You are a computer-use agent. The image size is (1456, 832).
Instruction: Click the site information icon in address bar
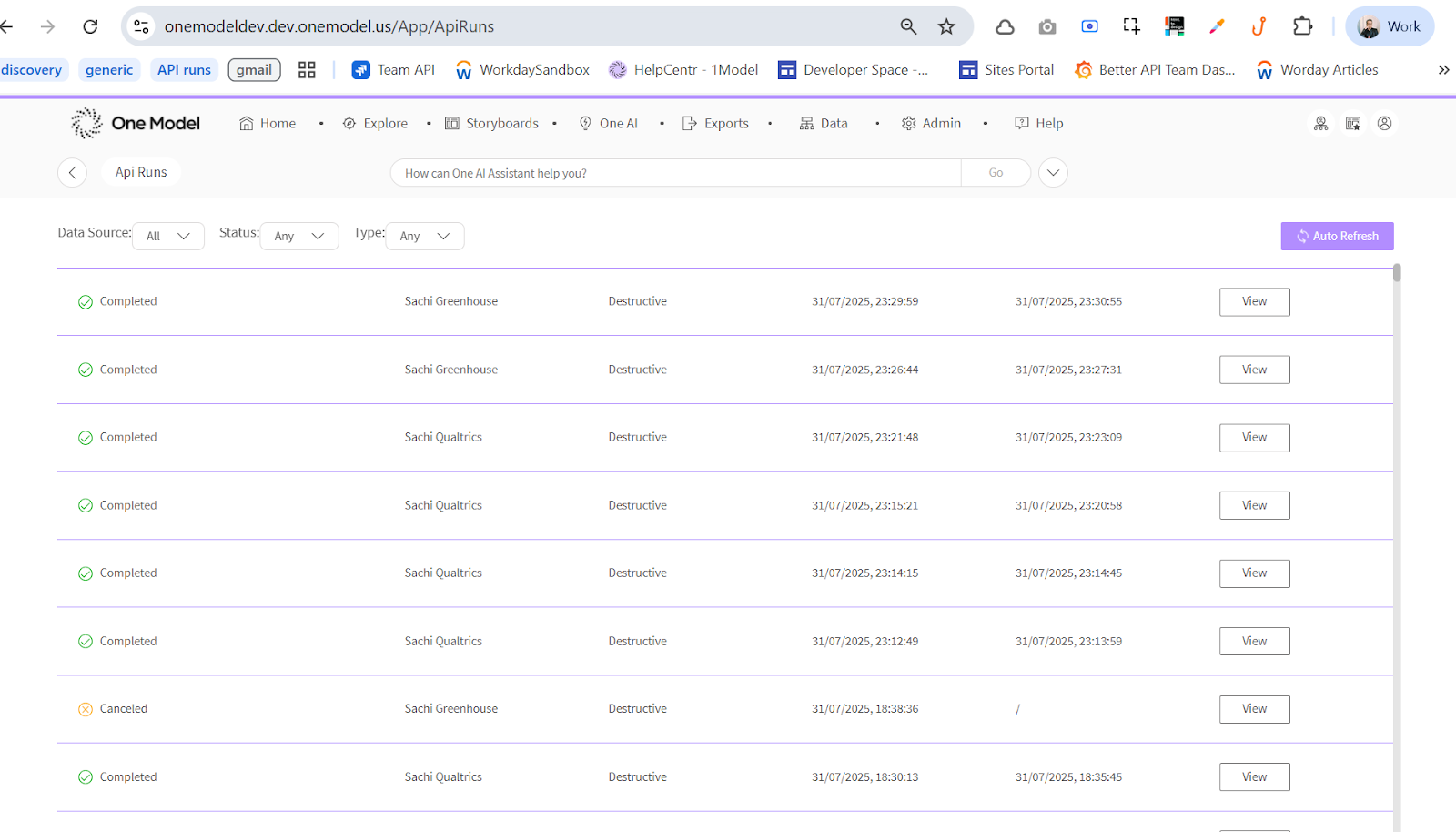tap(142, 26)
